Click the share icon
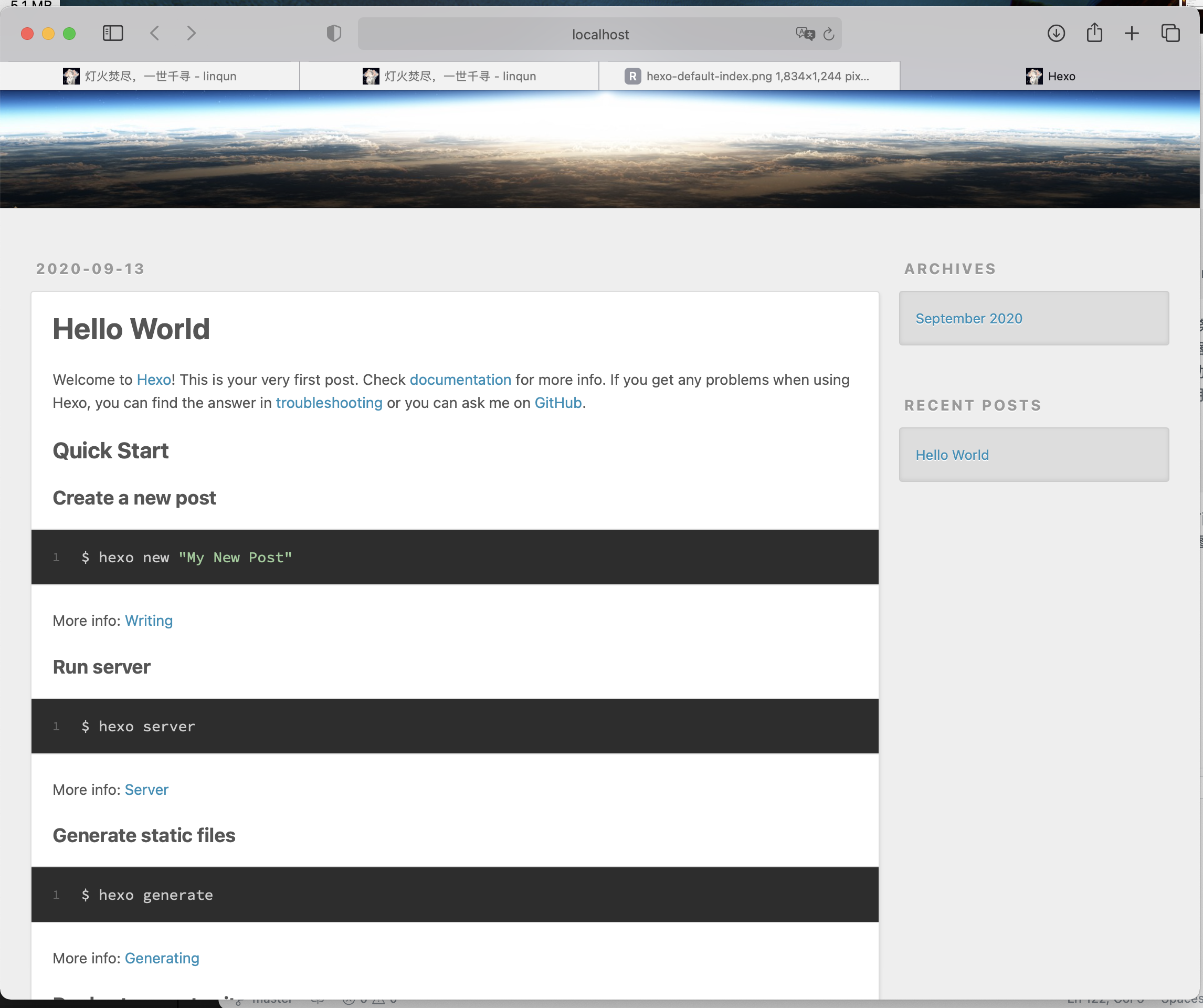The width and height of the screenshot is (1203, 1008). pyautogui.click(x=1094, y=33)
